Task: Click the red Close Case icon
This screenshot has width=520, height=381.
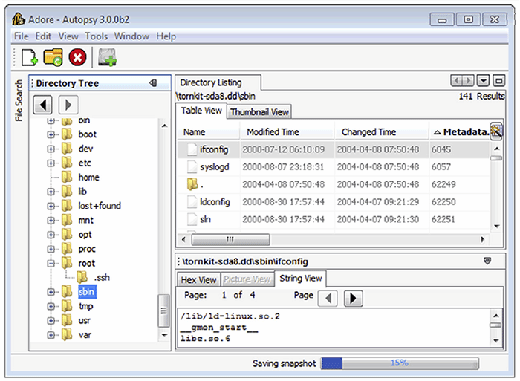Action: [x=77, y=57]
